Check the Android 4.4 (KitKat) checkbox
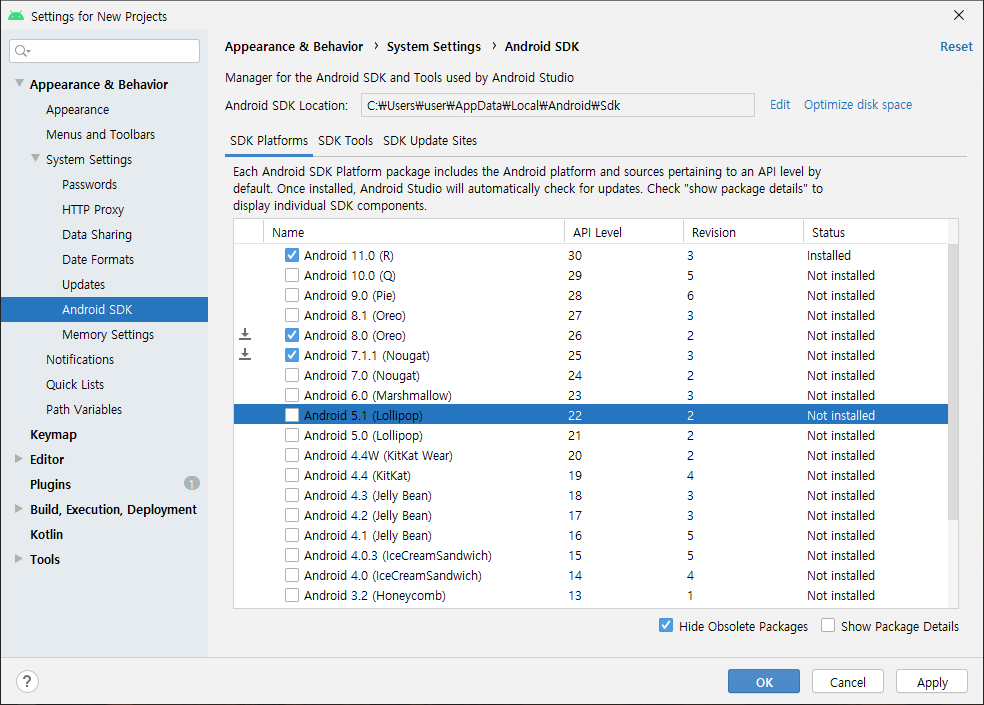The width and height of the screenshot is (984, 705). (x=292, y=475)
